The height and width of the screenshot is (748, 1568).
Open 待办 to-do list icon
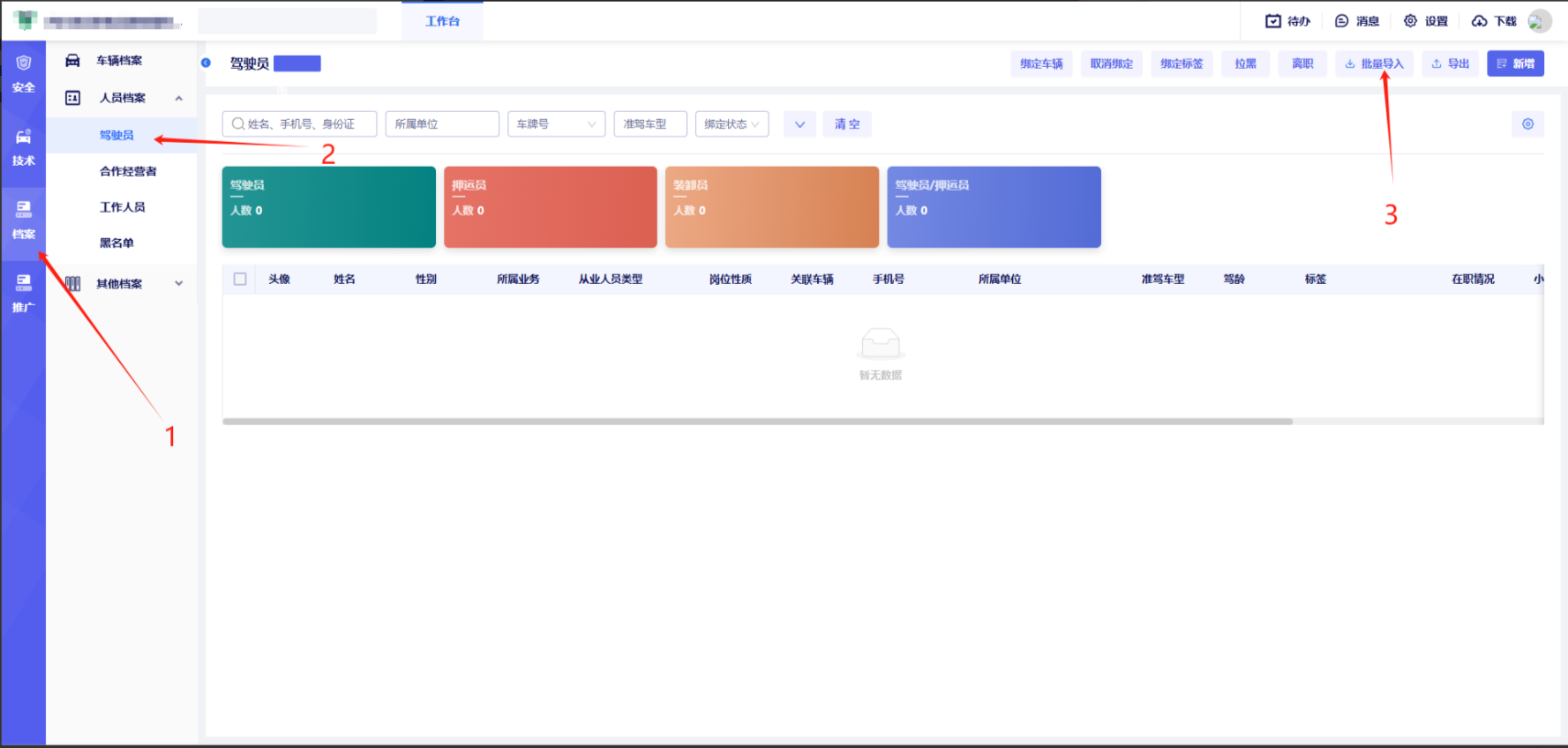(1273, 21)
